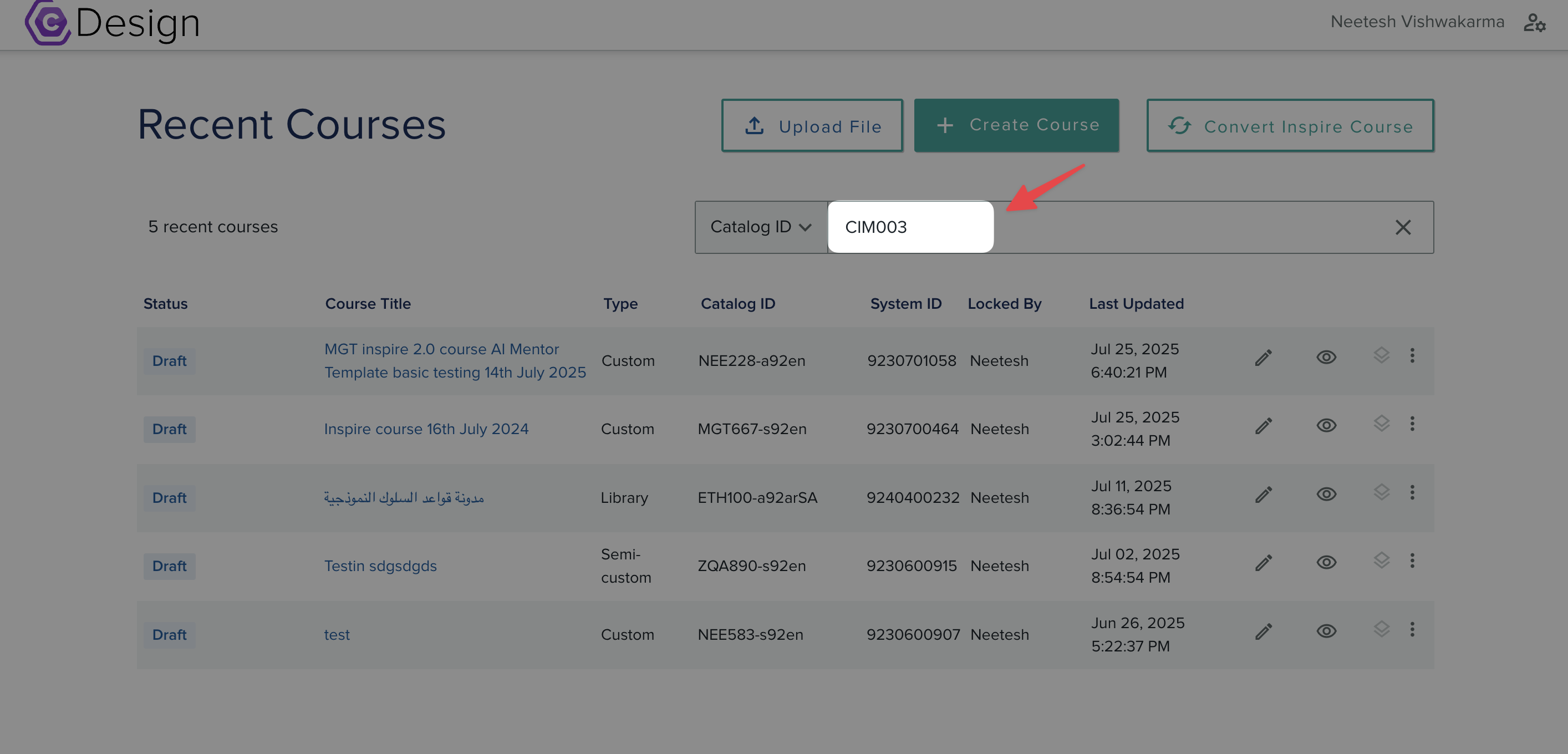Click the search field containing CIM003

910,227
